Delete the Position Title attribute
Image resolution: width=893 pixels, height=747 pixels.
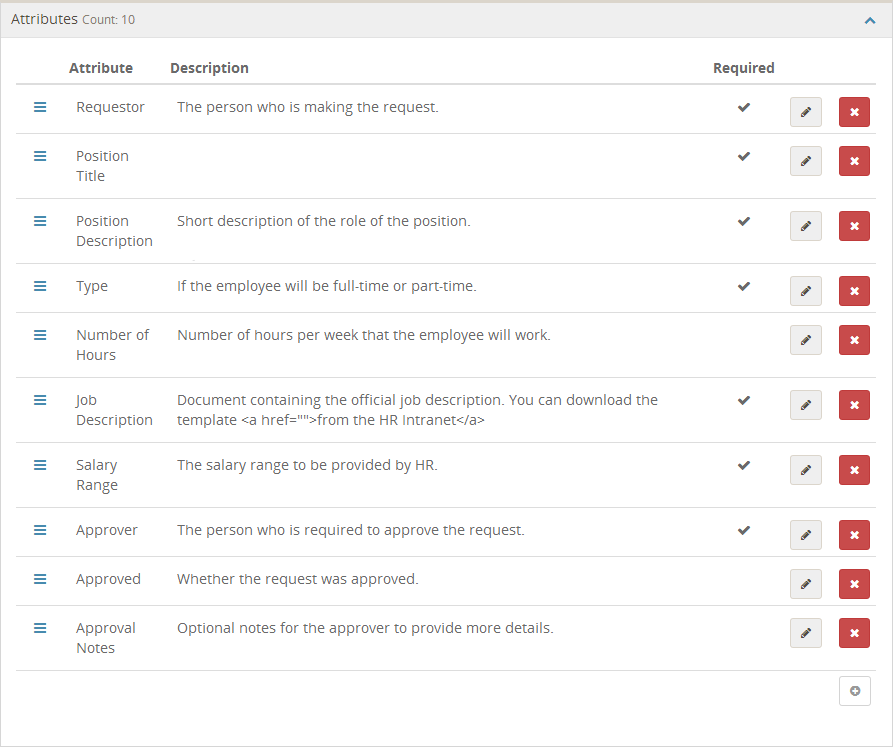[854, 161]
